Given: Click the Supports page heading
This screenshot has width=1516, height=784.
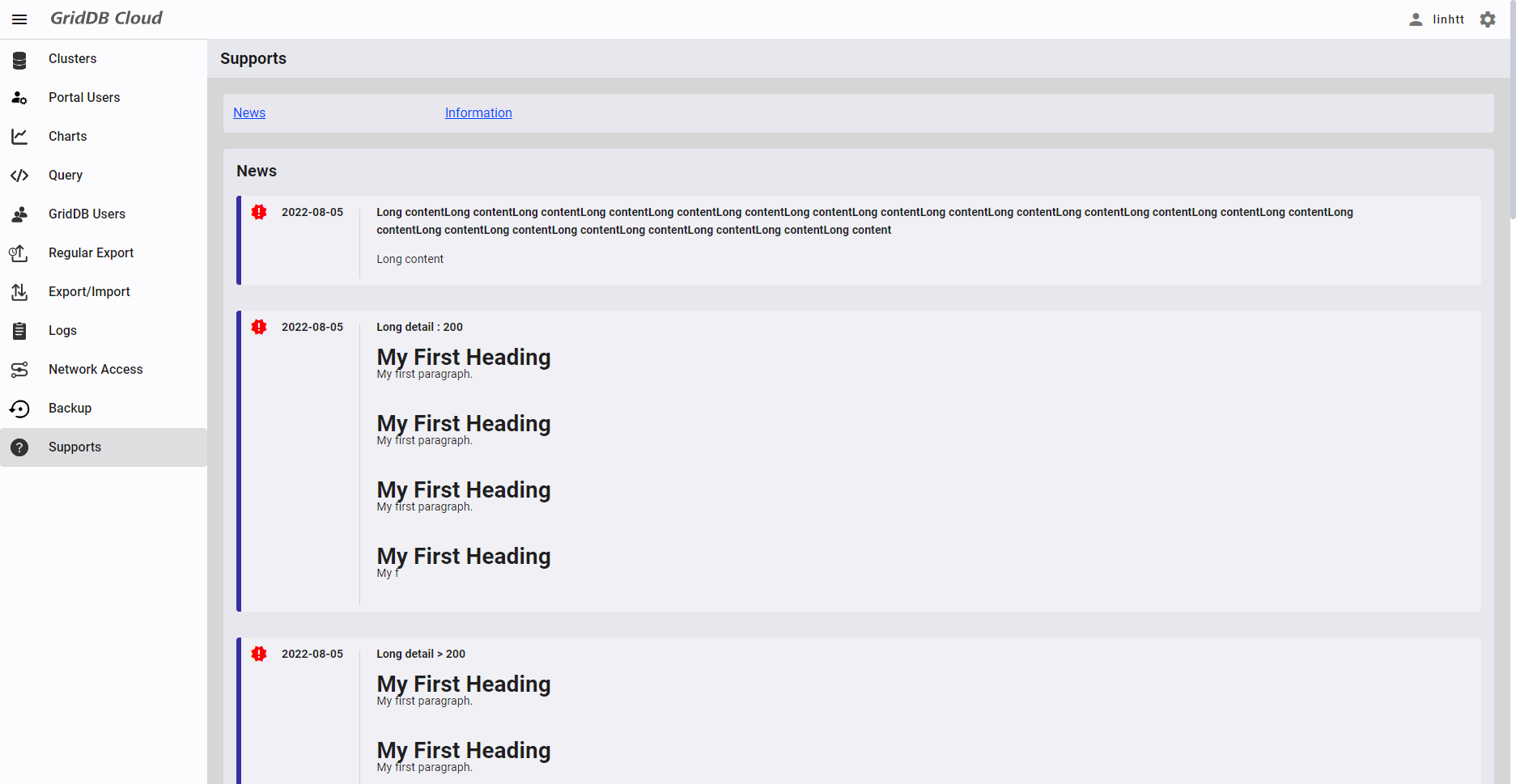Looking at the screenshot, I should click(x=253, y=58).
